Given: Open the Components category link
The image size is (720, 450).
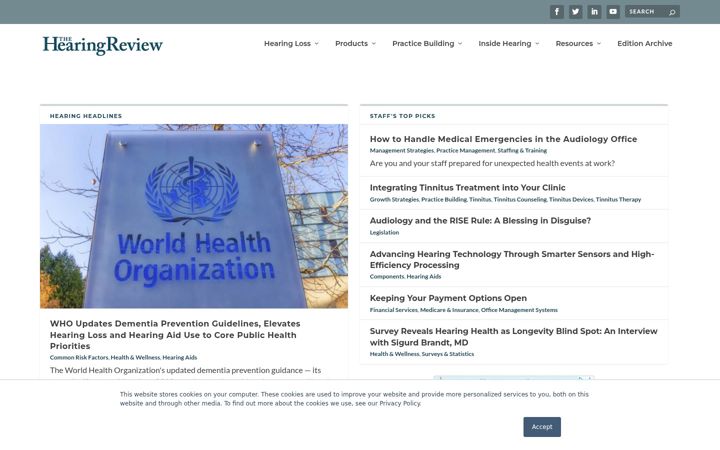Looking at the screenshot, I should tap(387, 276).
